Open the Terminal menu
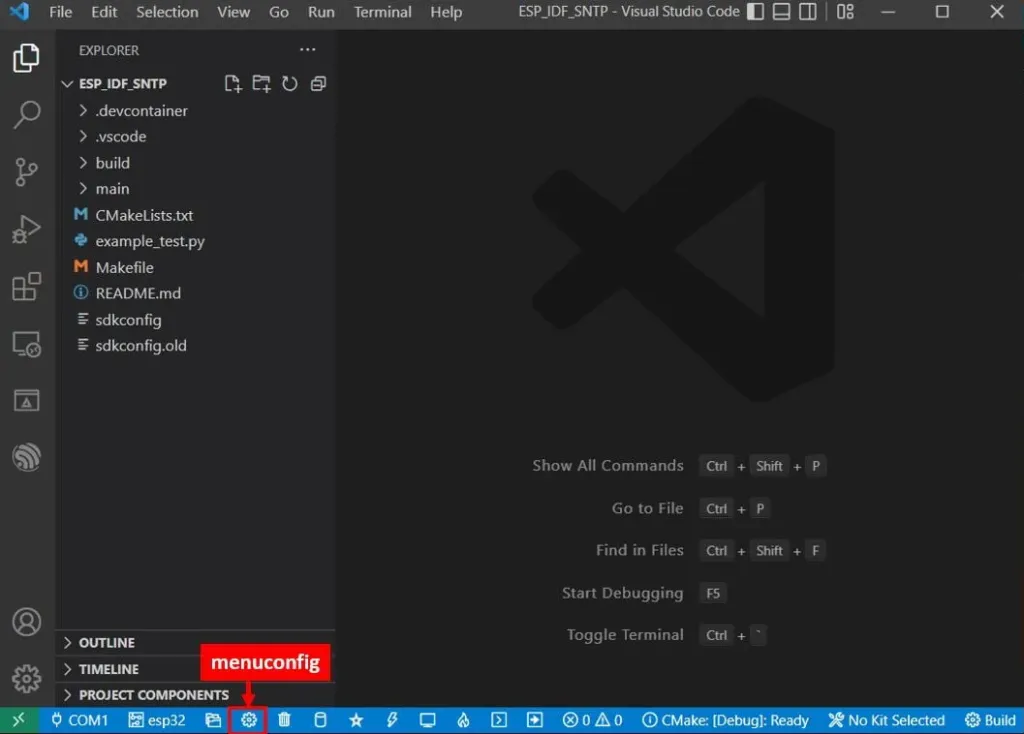The width and height of the screenshot is (1024, 734). point(383,12)
